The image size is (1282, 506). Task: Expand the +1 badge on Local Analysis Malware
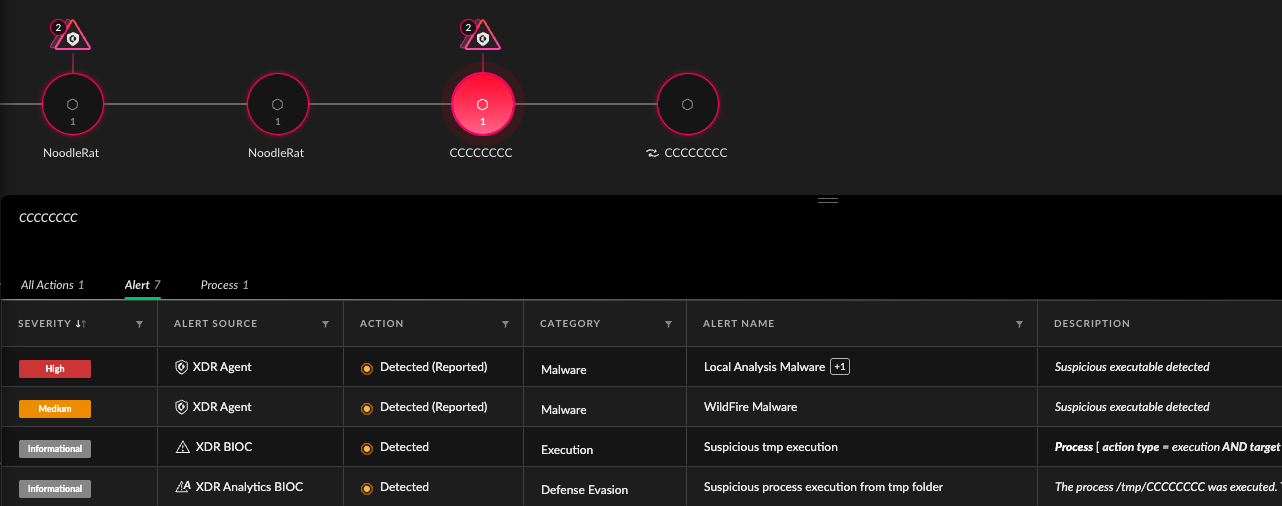pyautogui.click(x=840, y=367)
